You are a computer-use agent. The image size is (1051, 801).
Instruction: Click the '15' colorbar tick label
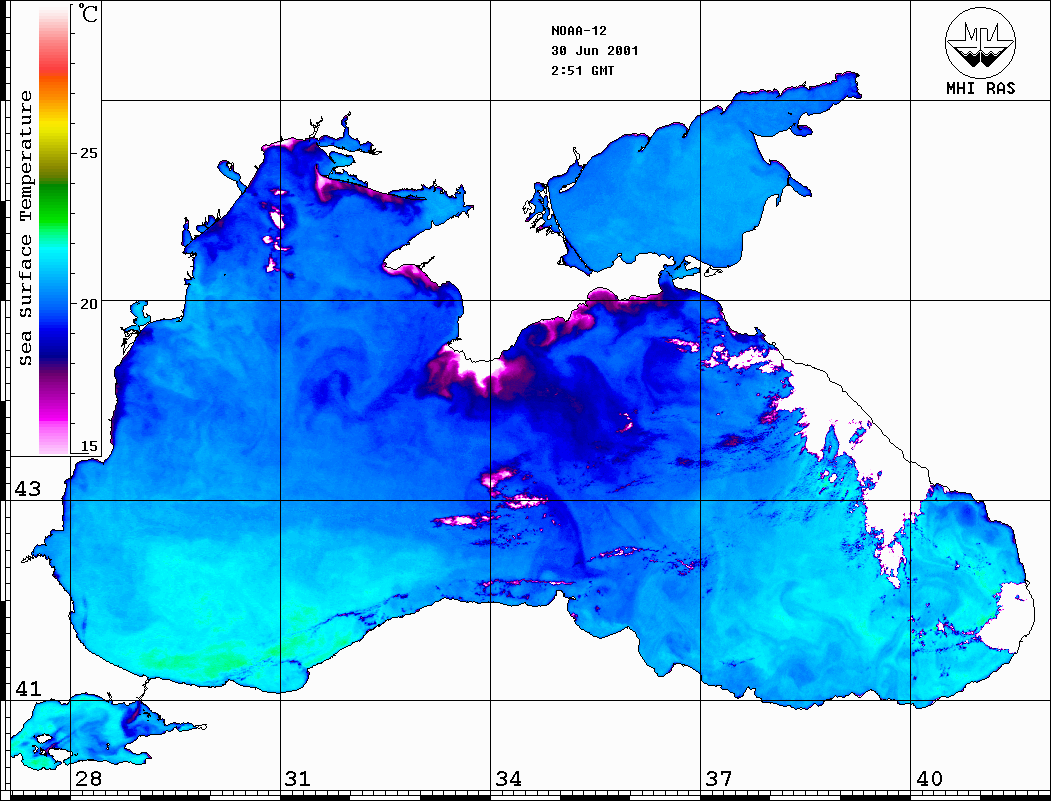(x=88, y=446)
